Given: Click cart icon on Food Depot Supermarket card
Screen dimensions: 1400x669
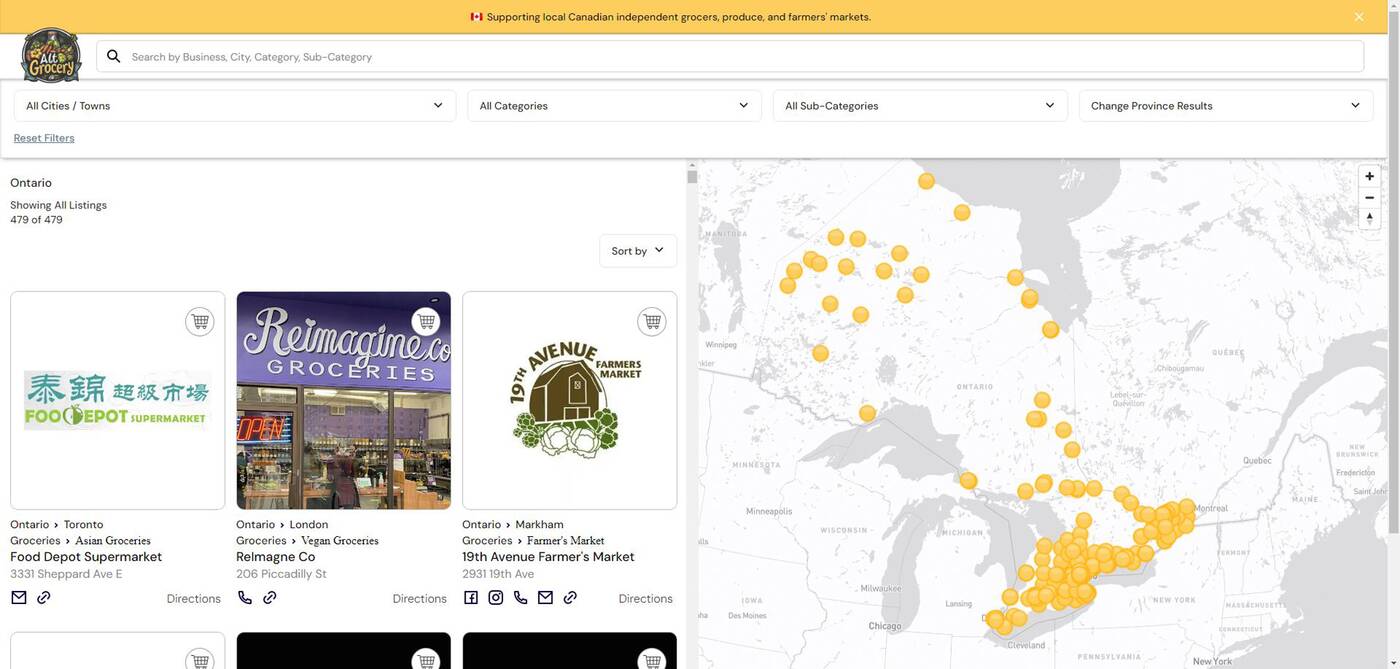Looking at the screenshot, I should click(200, 322).
